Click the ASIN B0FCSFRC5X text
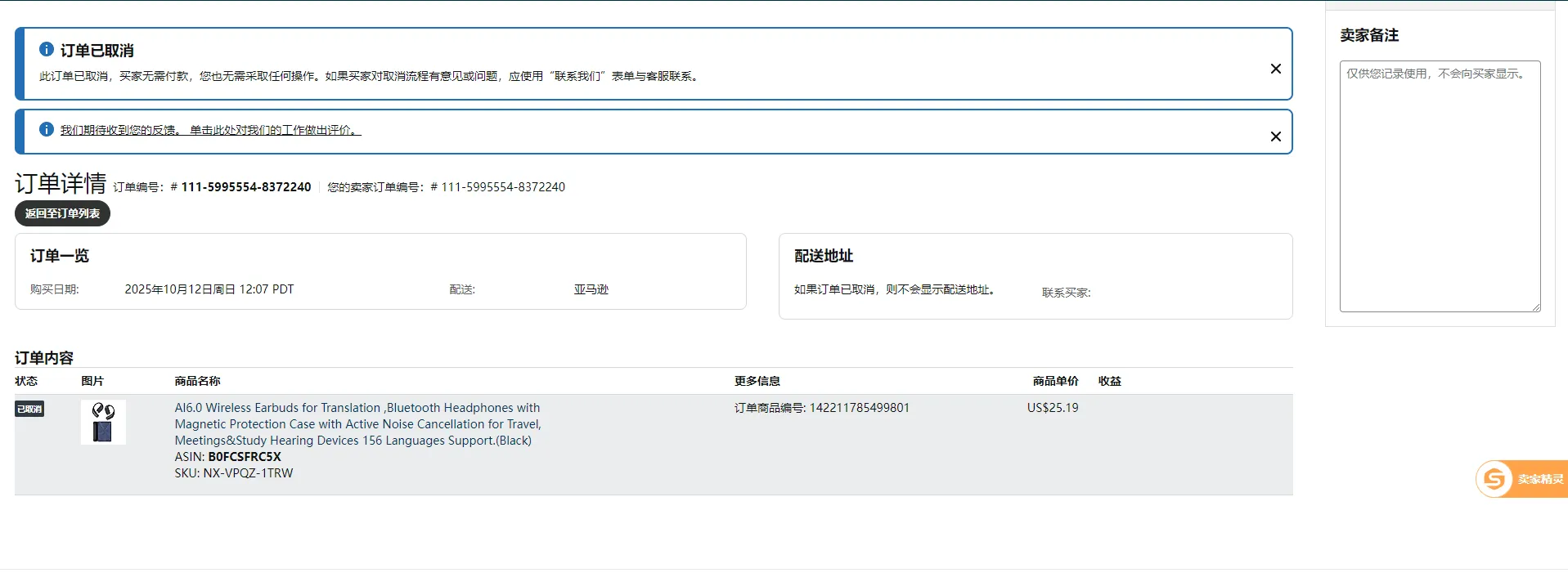The width and height of the screenshot is (1568, 573). pos(244,457)
